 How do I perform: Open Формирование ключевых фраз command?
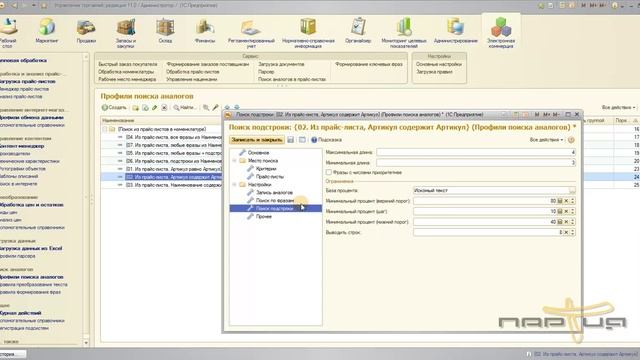(x=369, y=64)
